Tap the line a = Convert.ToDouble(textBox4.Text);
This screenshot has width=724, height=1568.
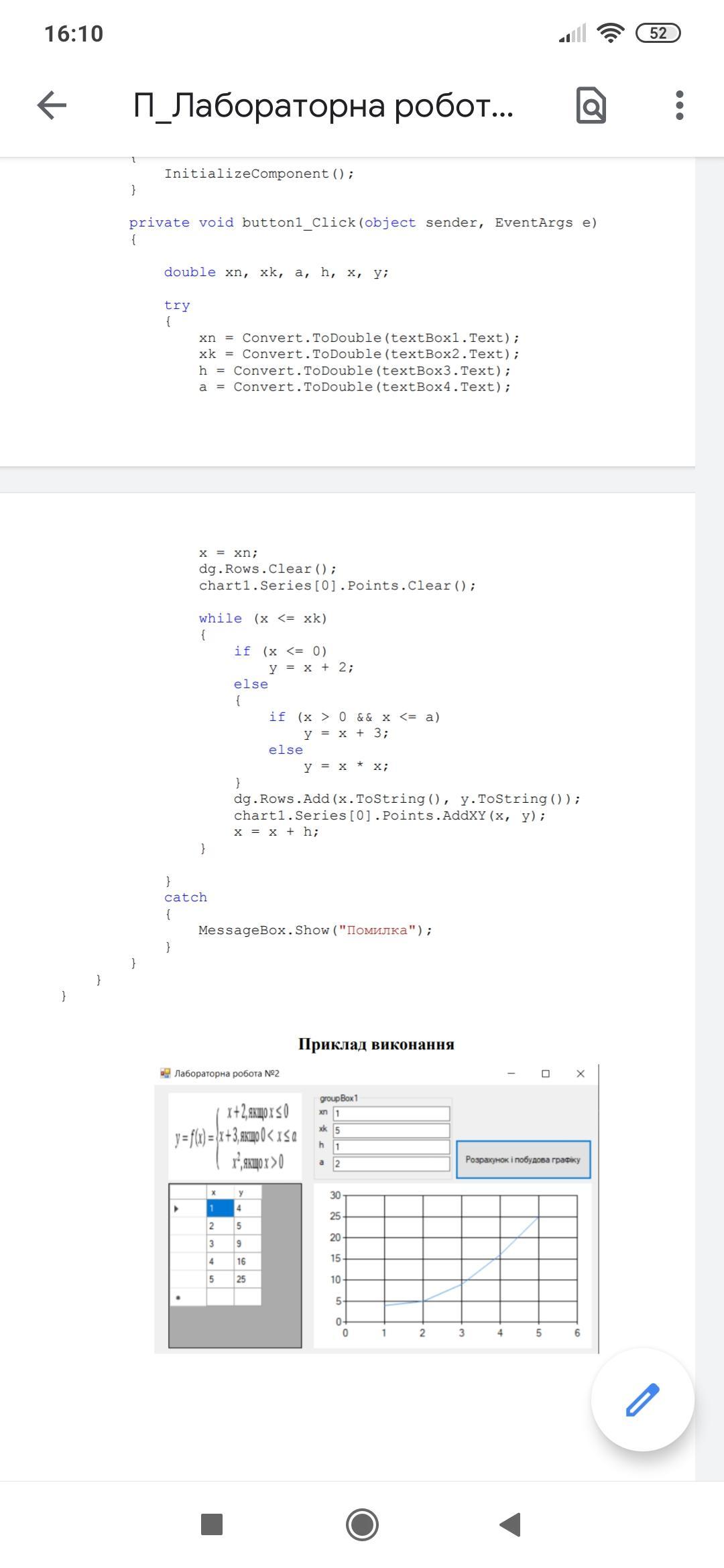(355, 387)
